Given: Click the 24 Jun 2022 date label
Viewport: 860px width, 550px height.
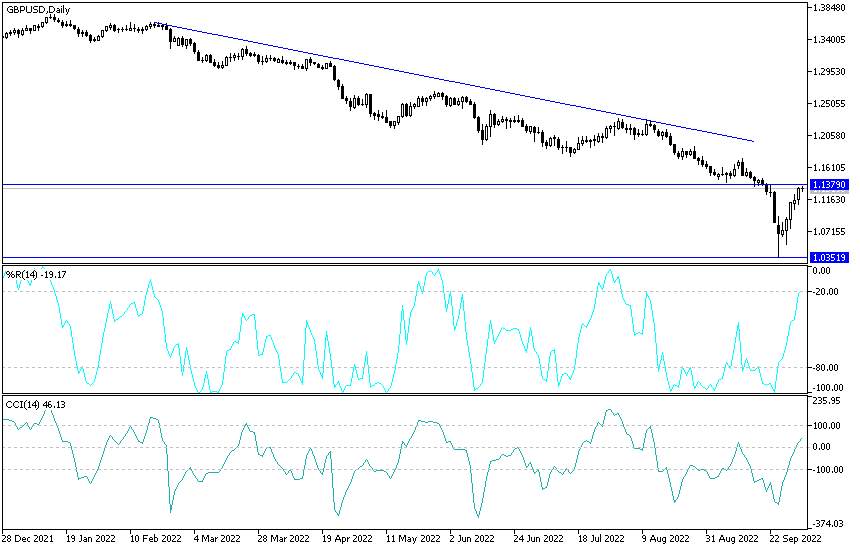Looking at the screenshot, I should point(538,538).
